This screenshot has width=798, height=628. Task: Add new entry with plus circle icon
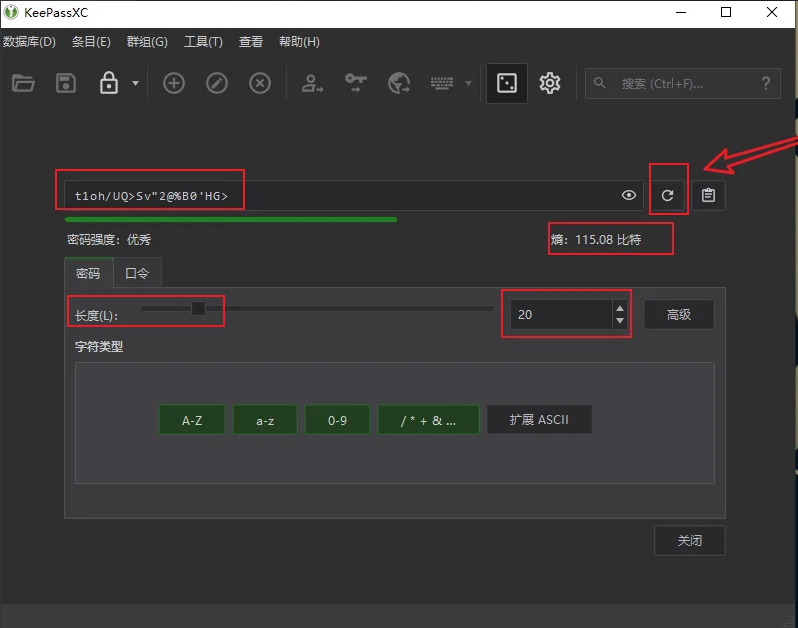click(174, 83)
